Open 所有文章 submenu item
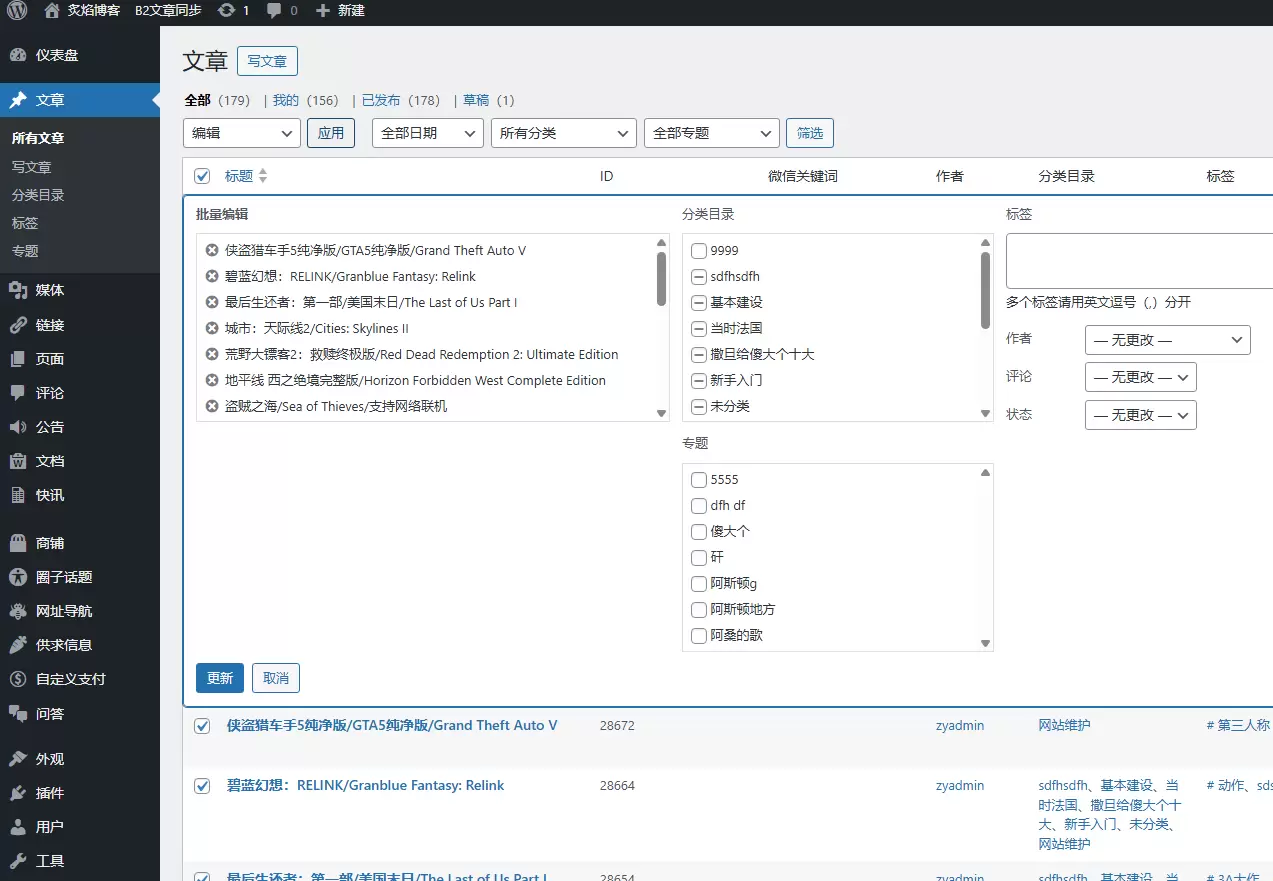This screenshot has height=881, width=1273. coord(38,138)
